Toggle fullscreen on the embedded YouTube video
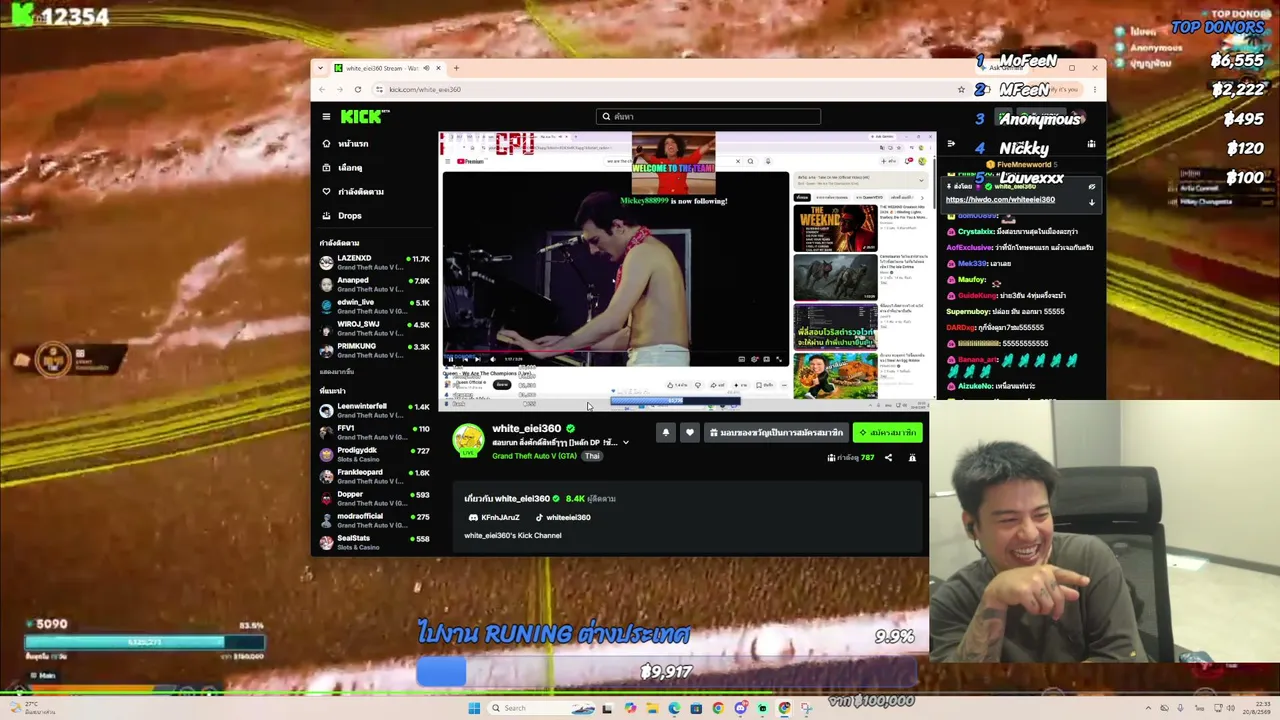 780,359
